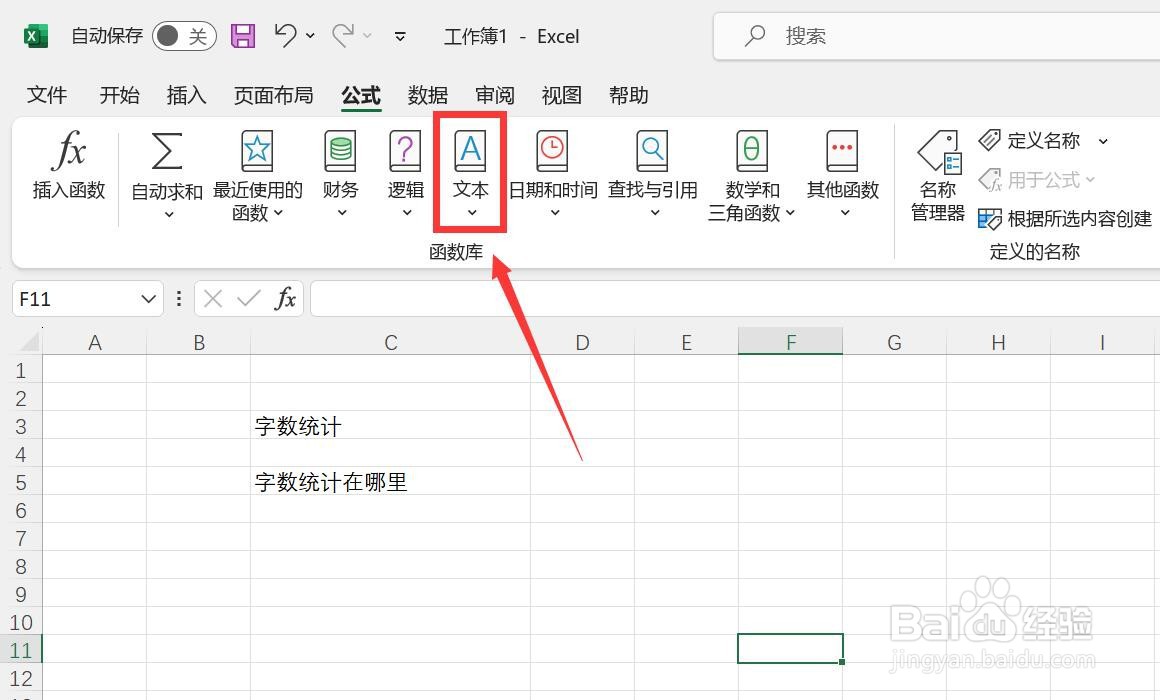1160x700 pixels.
Task: Open 最近使用的函数 star book icon
Action: pyautogui.click(x=257, y=151)
